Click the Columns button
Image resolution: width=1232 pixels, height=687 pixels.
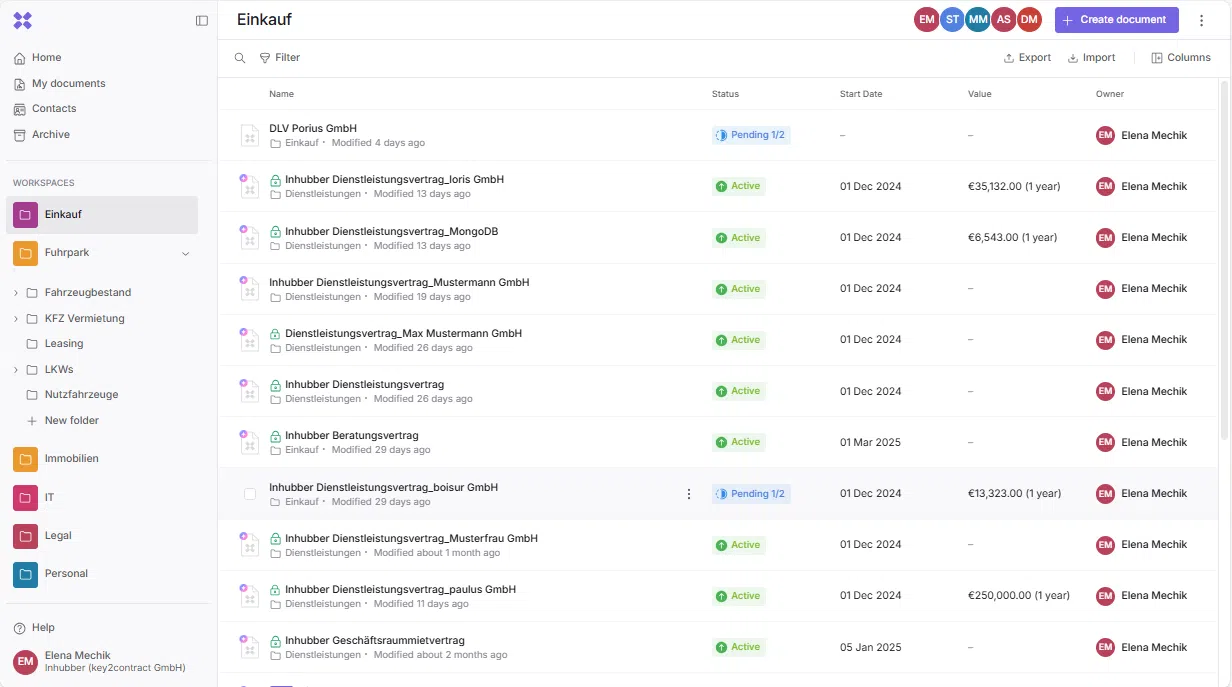(1181, 58)
